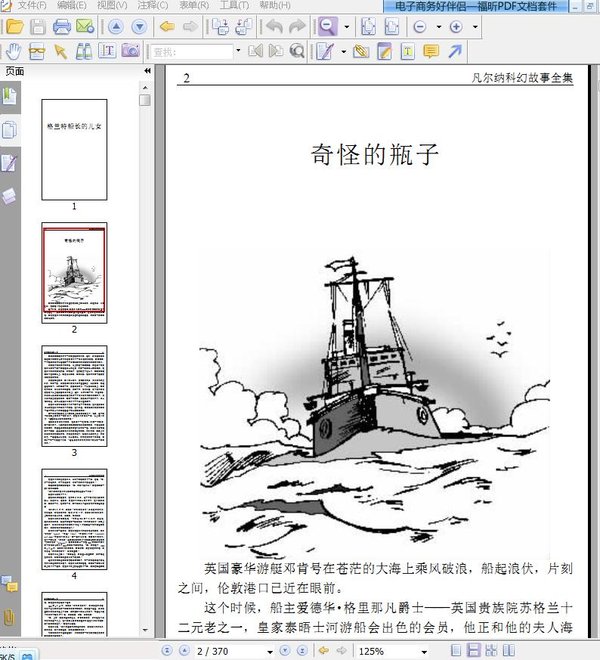Click the zoom in plus icon
Image resolution: width=600 pixels, height=660 pixels.
tap(456, 27)
